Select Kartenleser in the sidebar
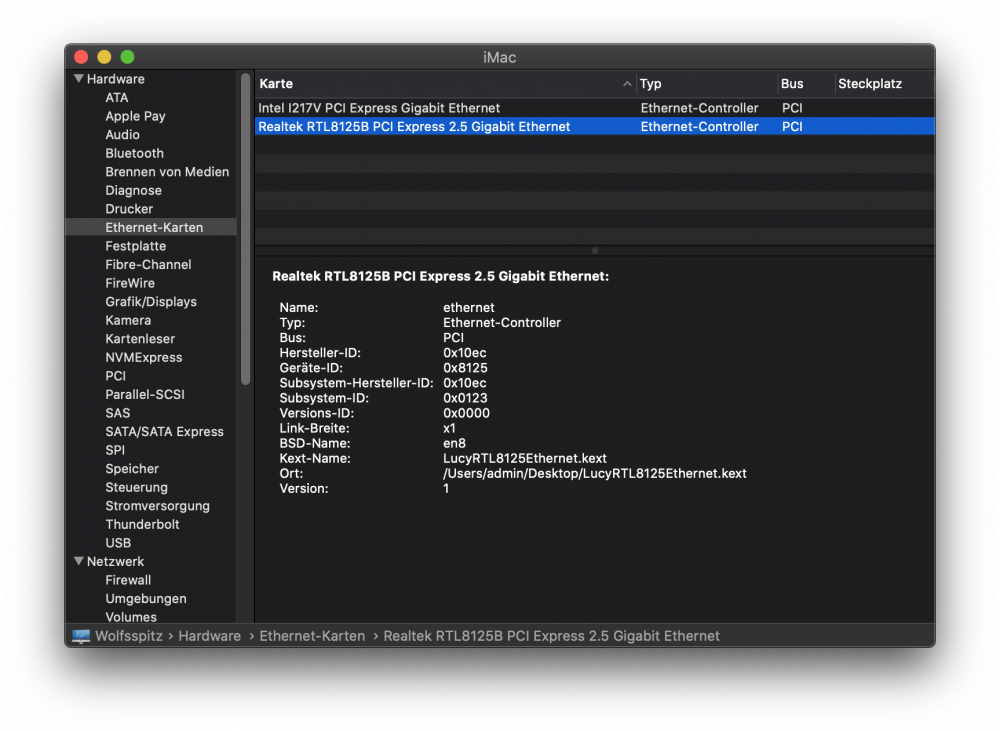Viewport: 1000px width, 733px height. click(x=140, y=339)
